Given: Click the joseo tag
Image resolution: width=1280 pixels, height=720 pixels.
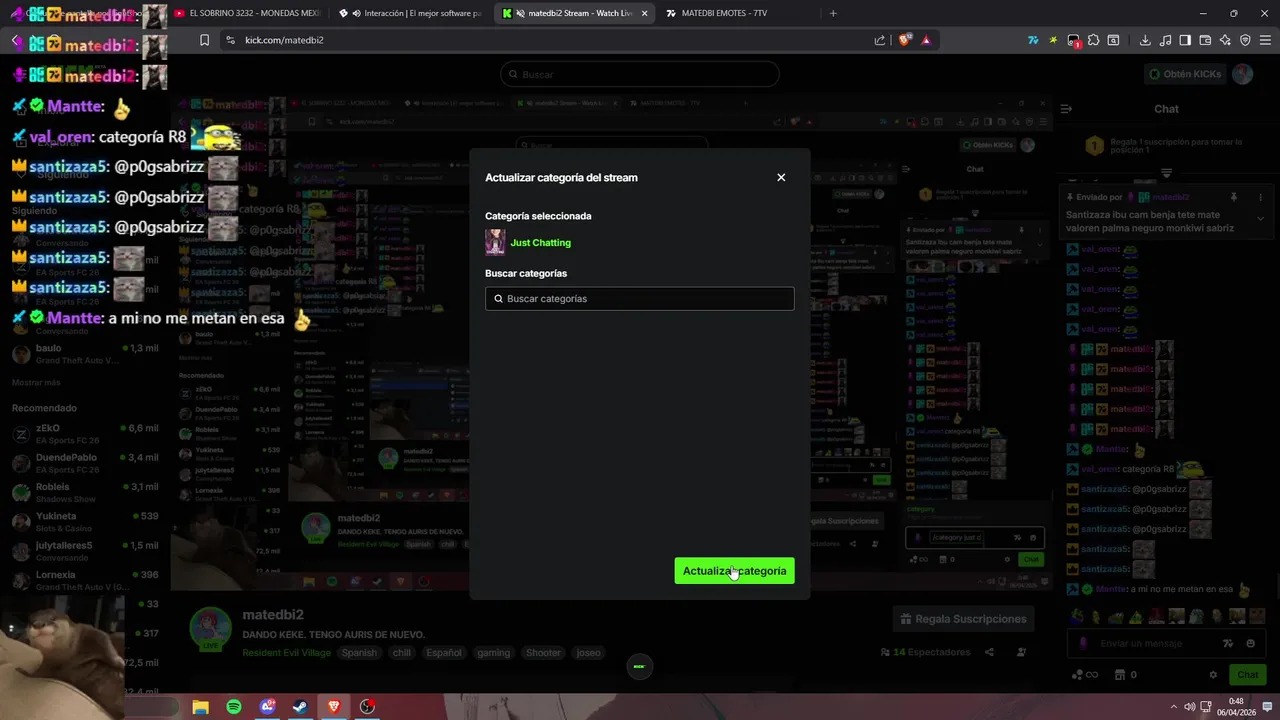Looking at the screenshot, I should coord(588,653).
